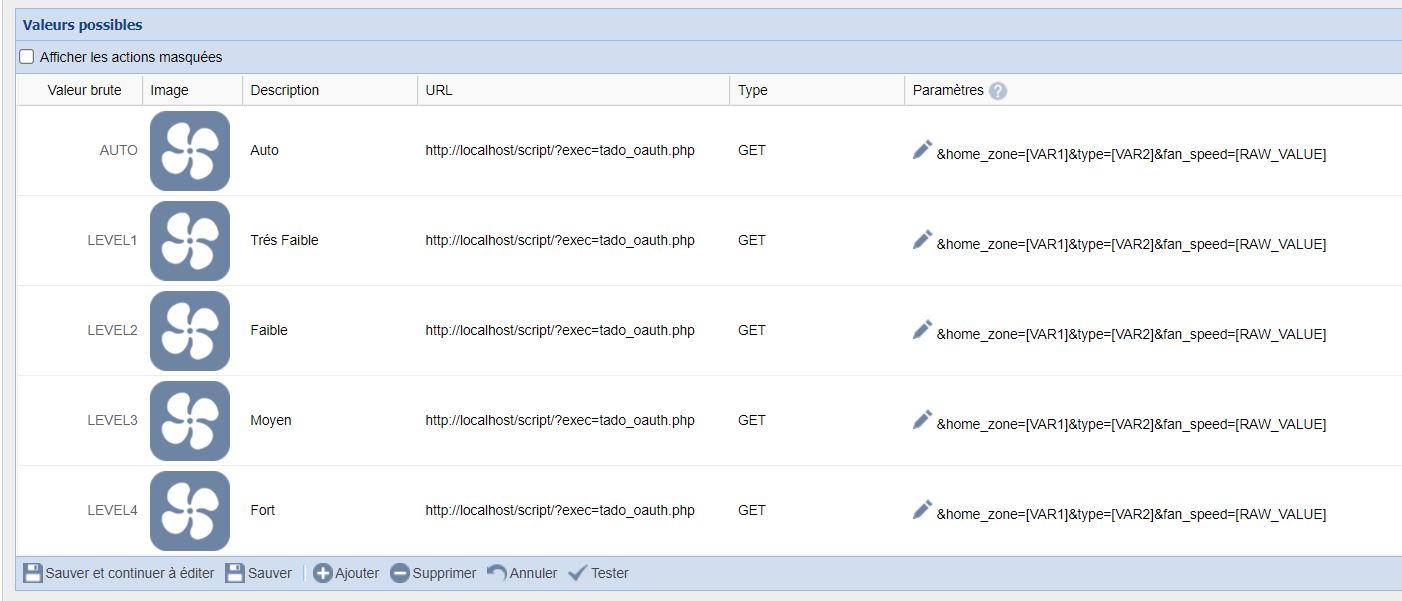Edit parameters pencil in Moyen row

click(922, 420)
